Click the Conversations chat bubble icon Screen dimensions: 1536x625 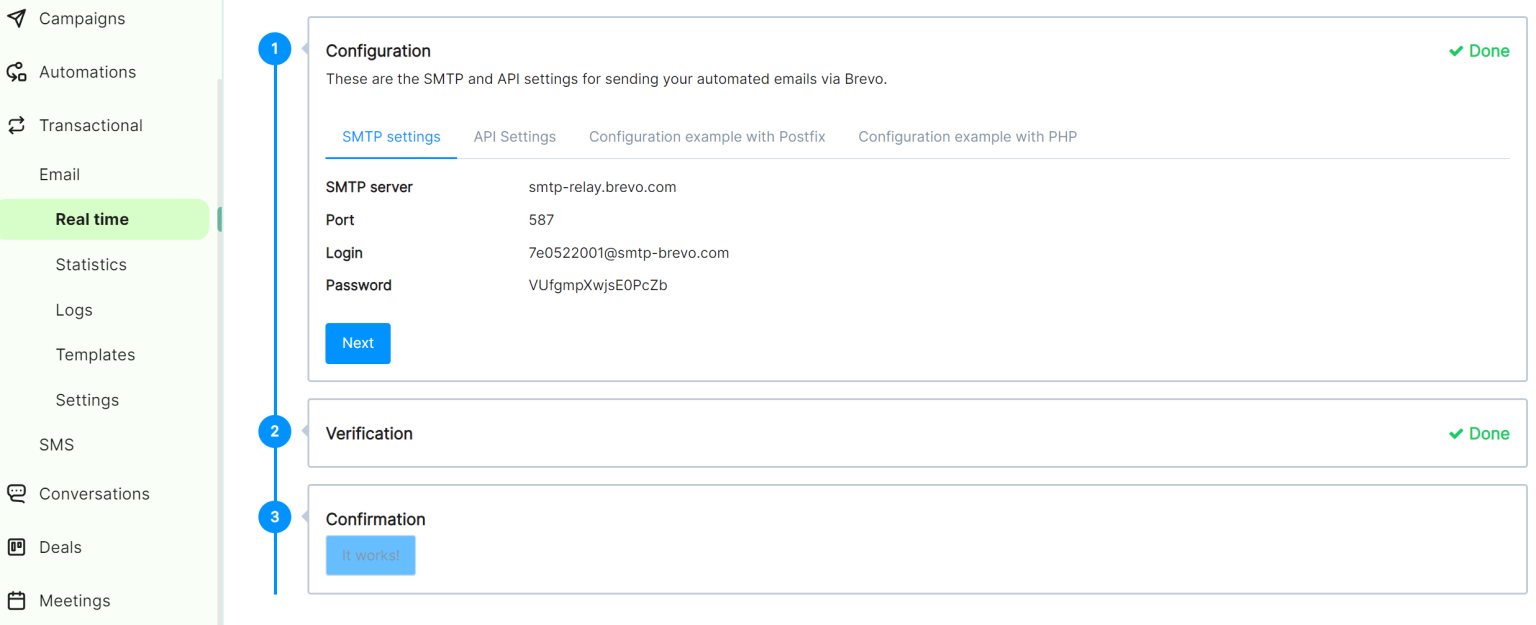coord(17,492)
